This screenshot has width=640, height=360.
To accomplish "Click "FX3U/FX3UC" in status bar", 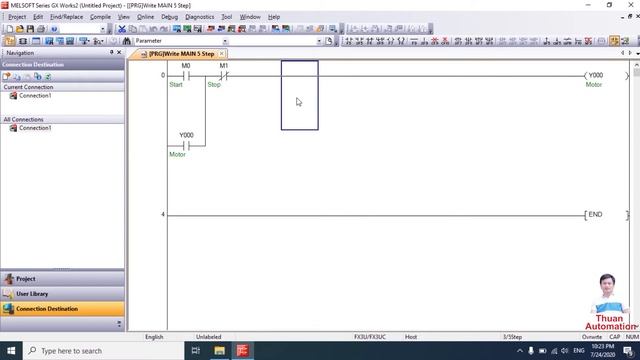I will (x=369, y=337).
